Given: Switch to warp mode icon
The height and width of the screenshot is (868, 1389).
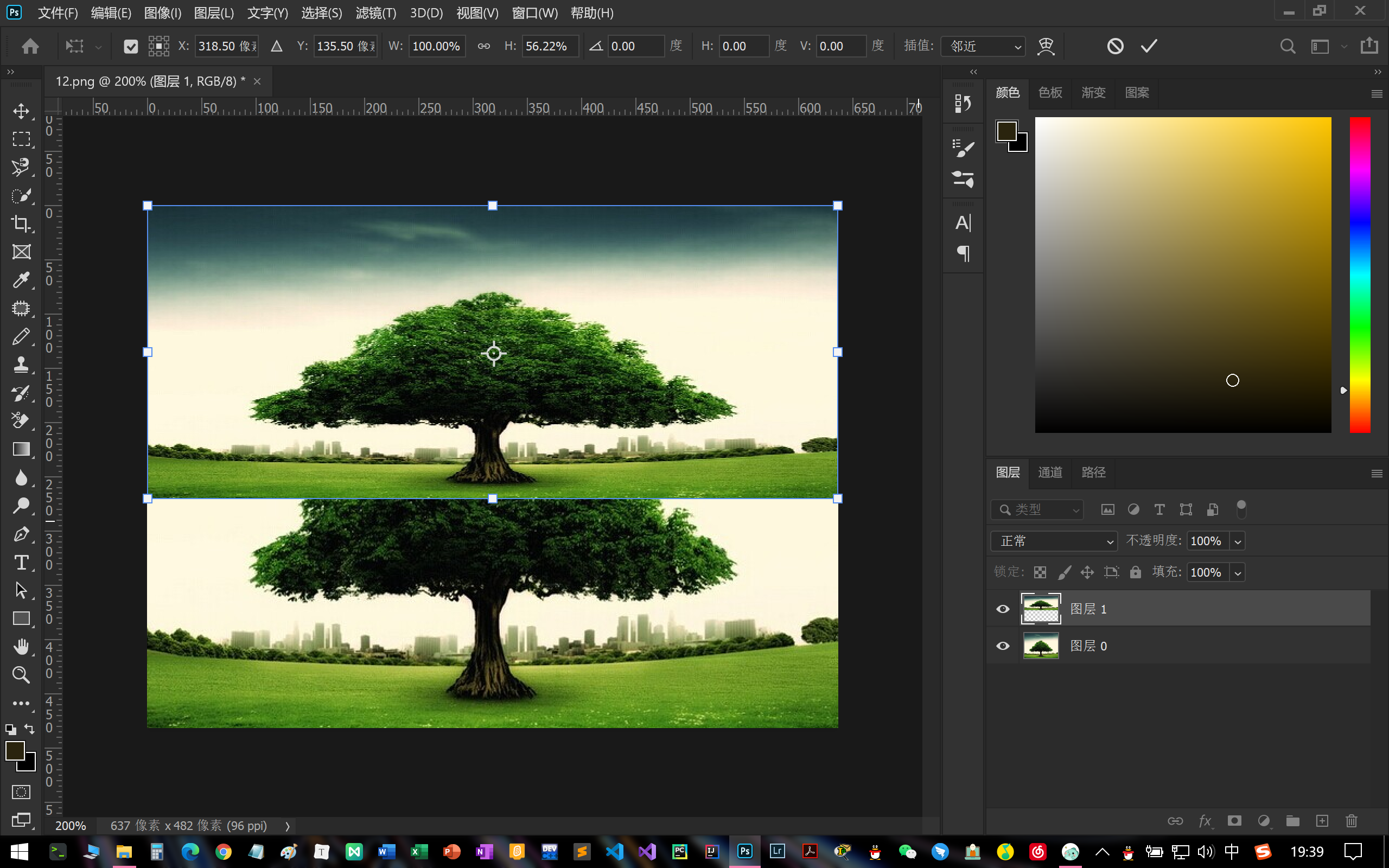Looking at the screenshot, I should pyautogui.click(x=1046, y=46).
